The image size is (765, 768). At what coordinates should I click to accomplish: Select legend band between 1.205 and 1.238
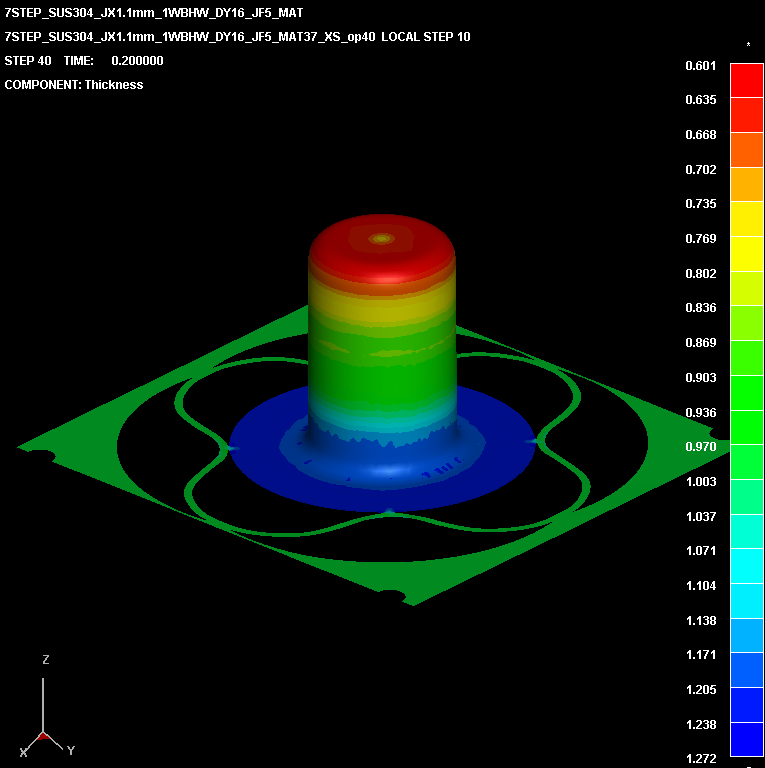747,705
